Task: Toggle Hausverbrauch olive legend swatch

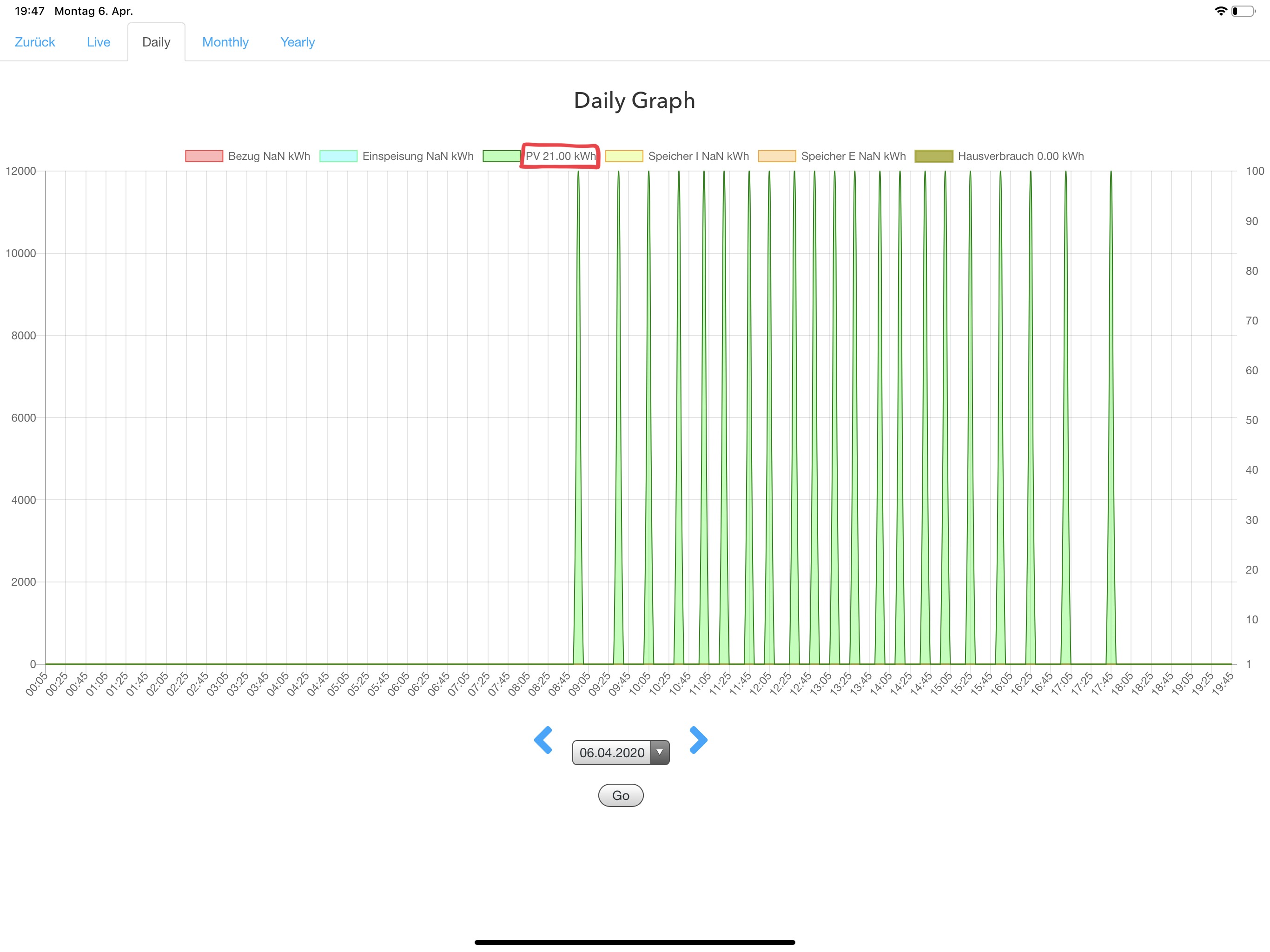Action: tap(933, 156)
